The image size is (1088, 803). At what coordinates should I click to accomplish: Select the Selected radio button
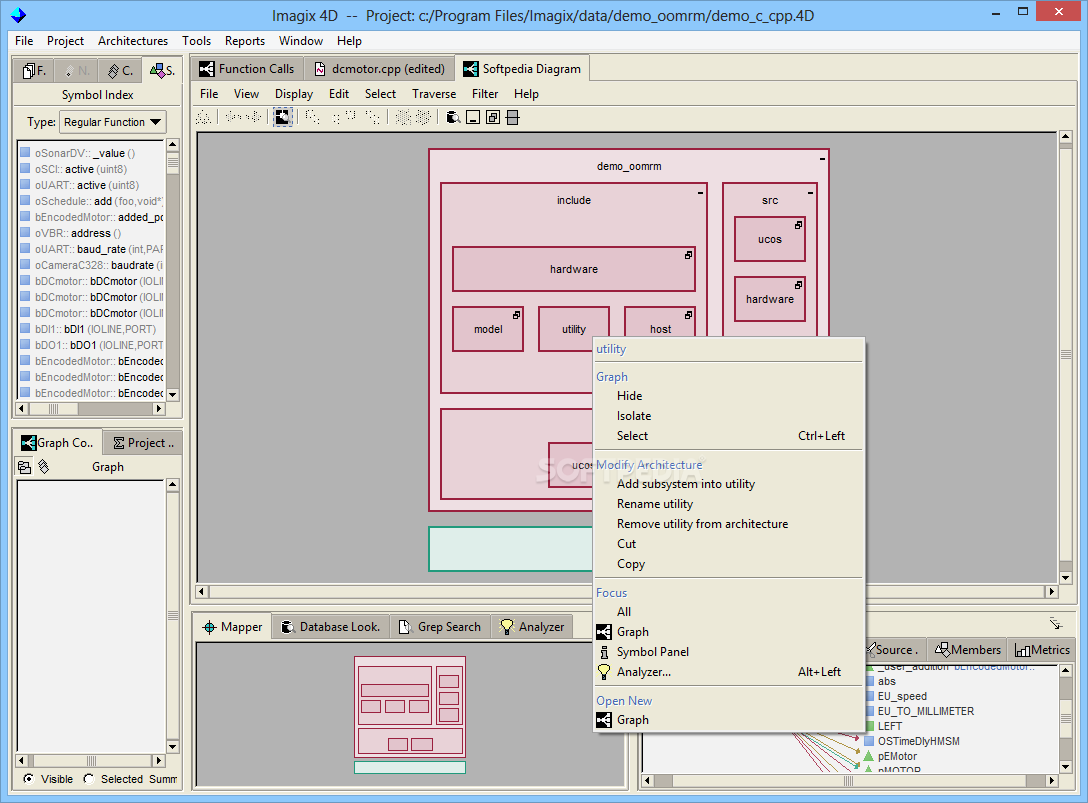89,779
